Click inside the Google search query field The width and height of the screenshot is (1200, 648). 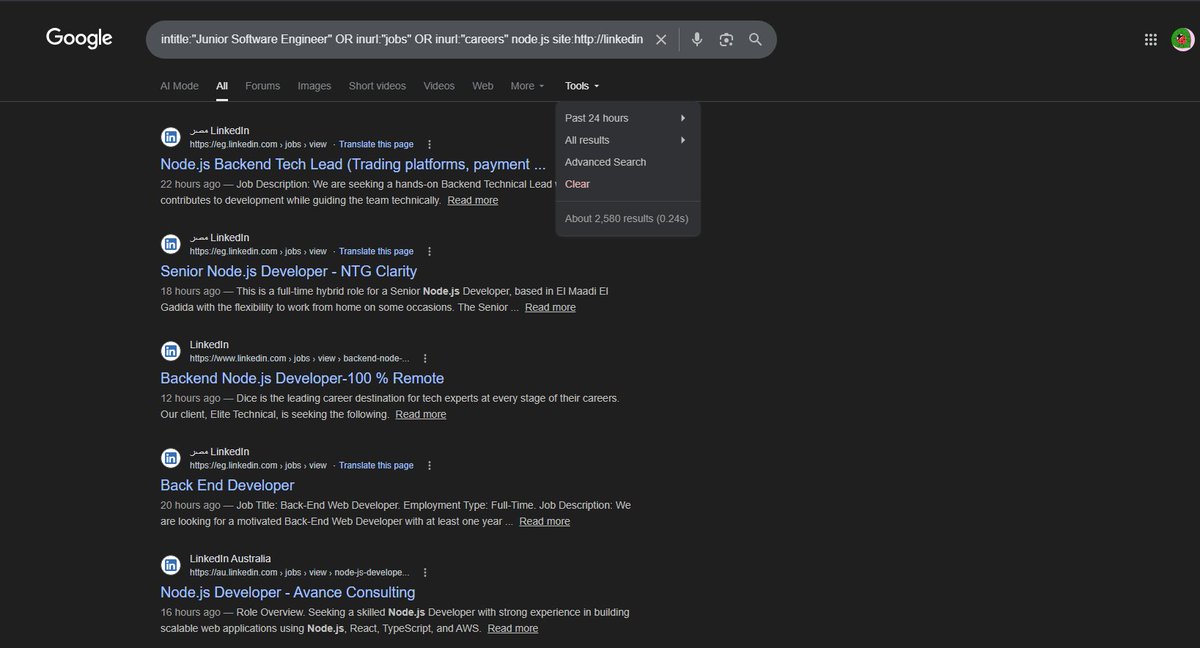coord(400,40)
